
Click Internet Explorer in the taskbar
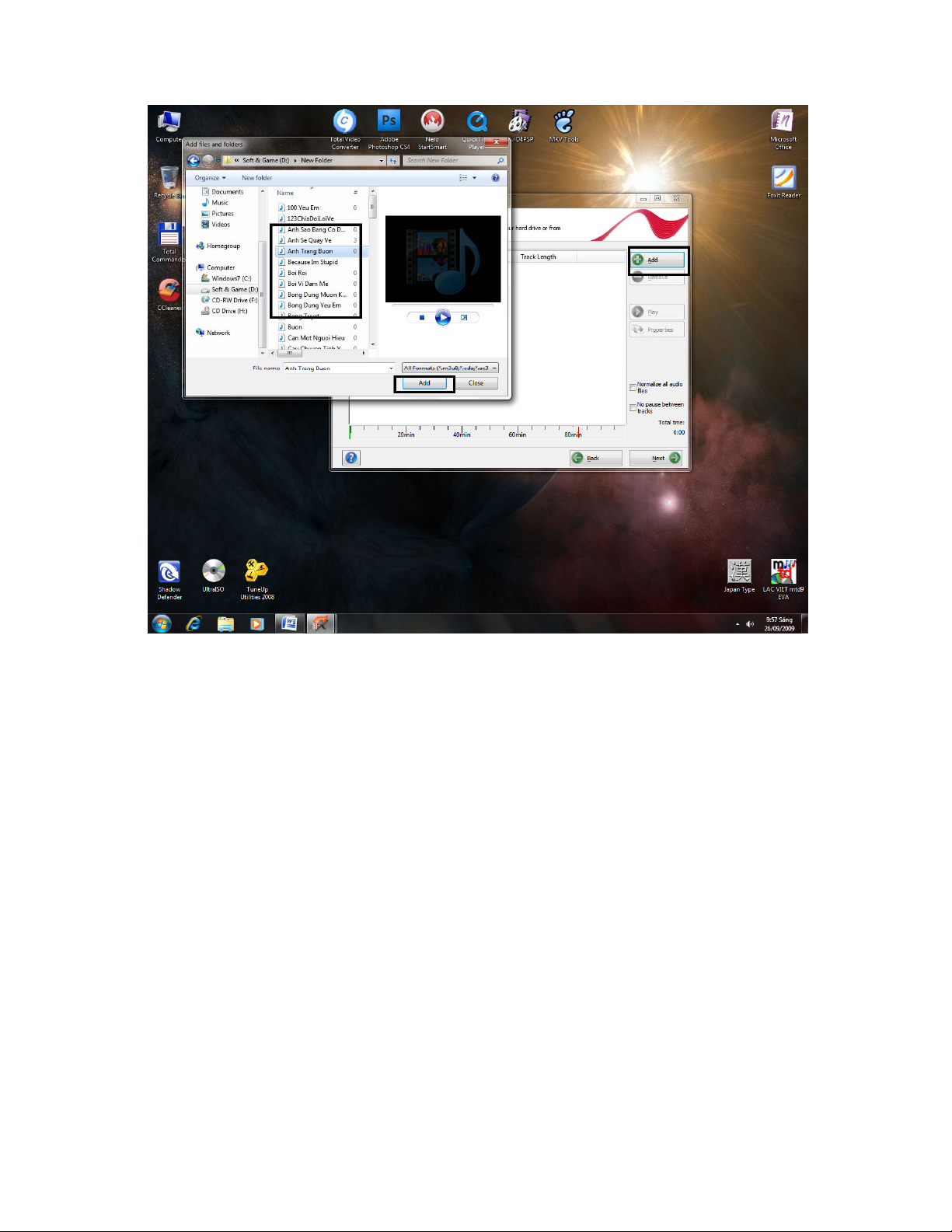pyautogui.click(x=194, y=623)
